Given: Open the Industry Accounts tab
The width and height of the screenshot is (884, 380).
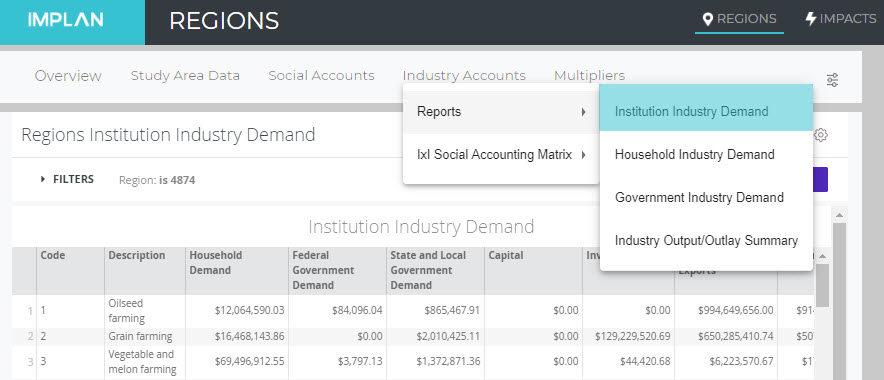Looking at the screenshot, I should [464, 76].
